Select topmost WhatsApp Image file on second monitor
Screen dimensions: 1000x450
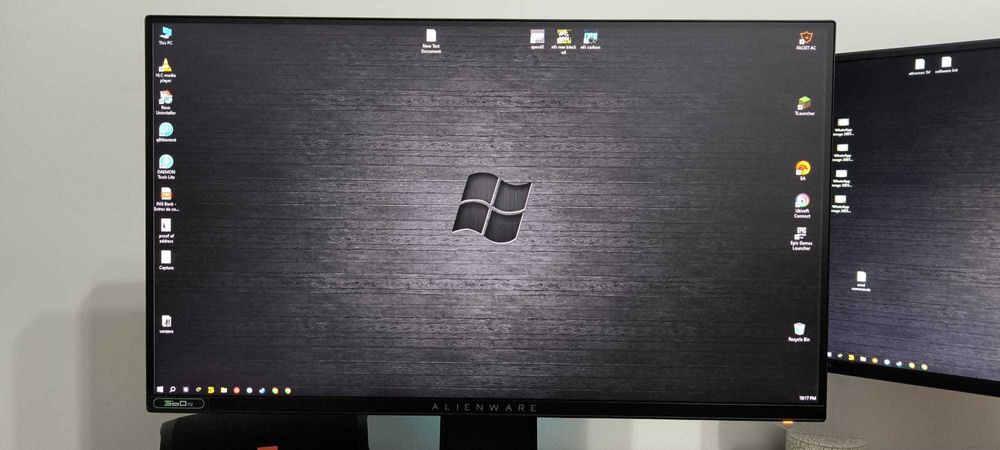click(x=842, y=127)
